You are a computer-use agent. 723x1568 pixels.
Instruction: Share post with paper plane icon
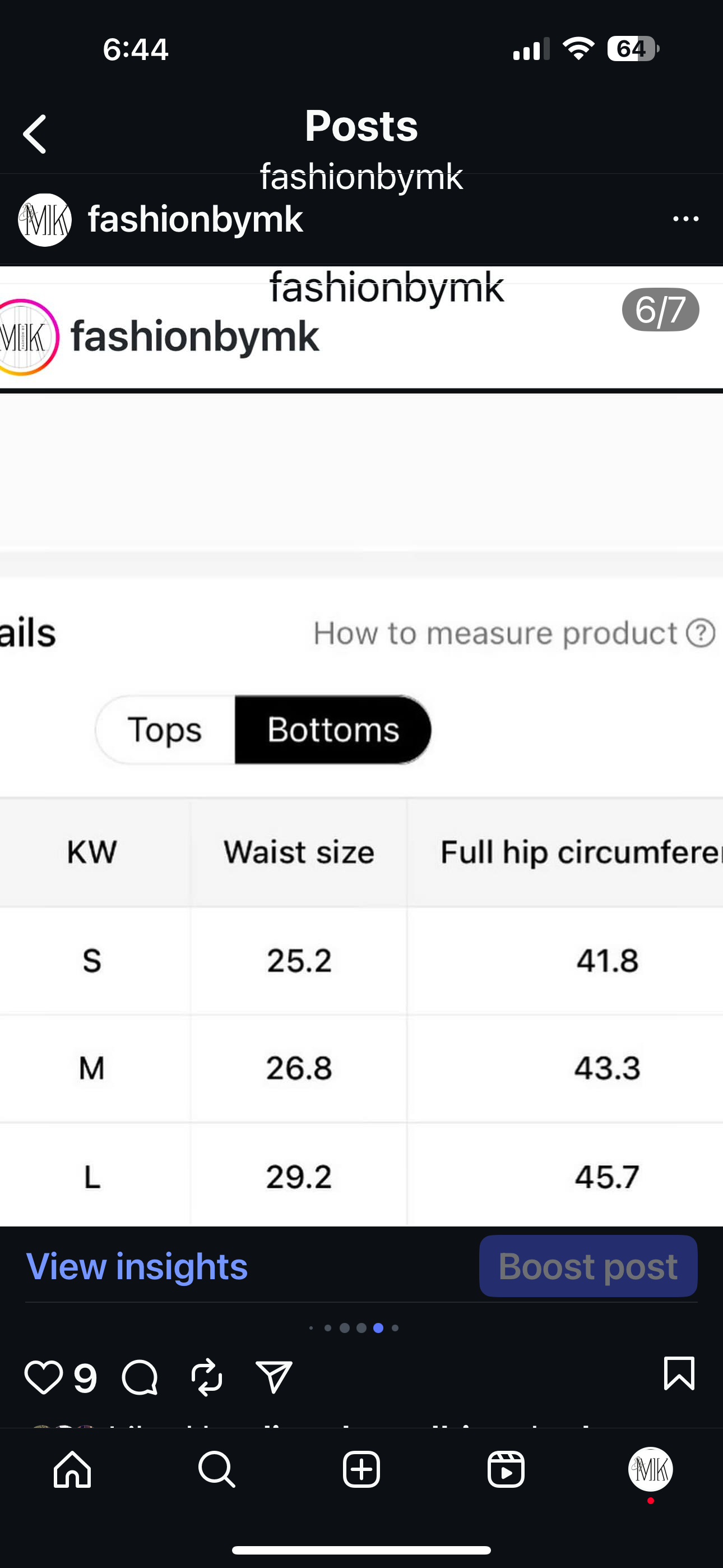pyautogui.click(x=275, y=1377)
